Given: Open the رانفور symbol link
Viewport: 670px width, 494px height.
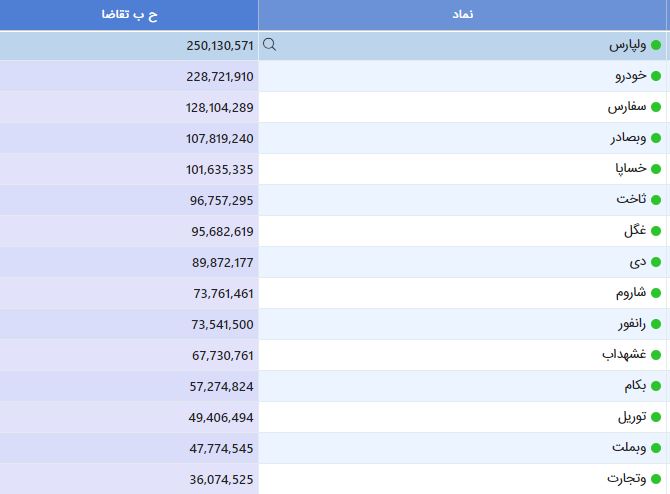Looking at the screenshot, I should [x=632, y=324].
